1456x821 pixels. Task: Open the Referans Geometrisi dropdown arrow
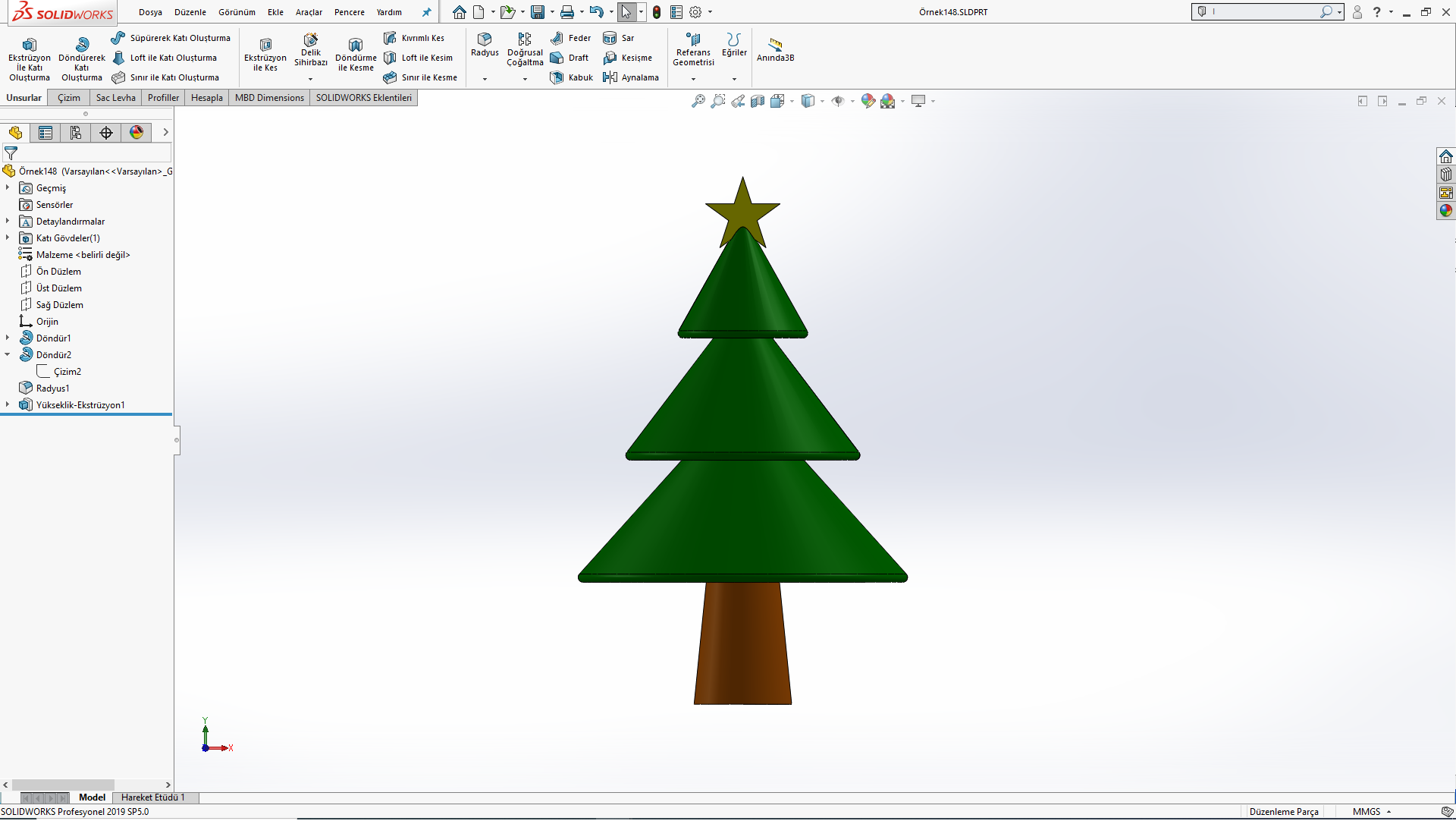693,79
